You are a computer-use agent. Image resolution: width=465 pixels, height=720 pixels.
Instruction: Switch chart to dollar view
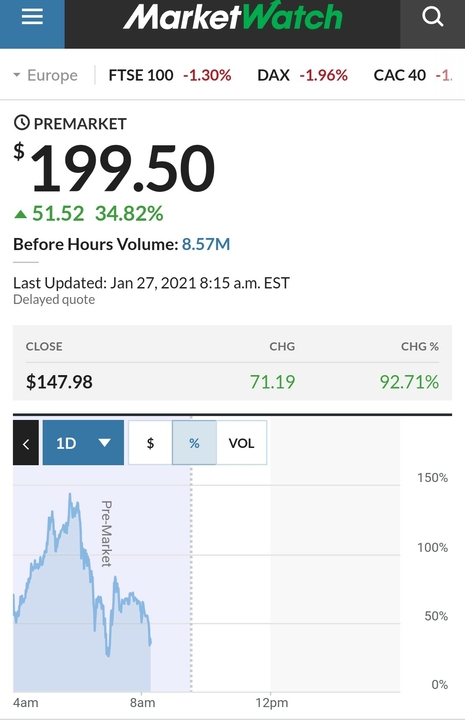tap(150, 443)
